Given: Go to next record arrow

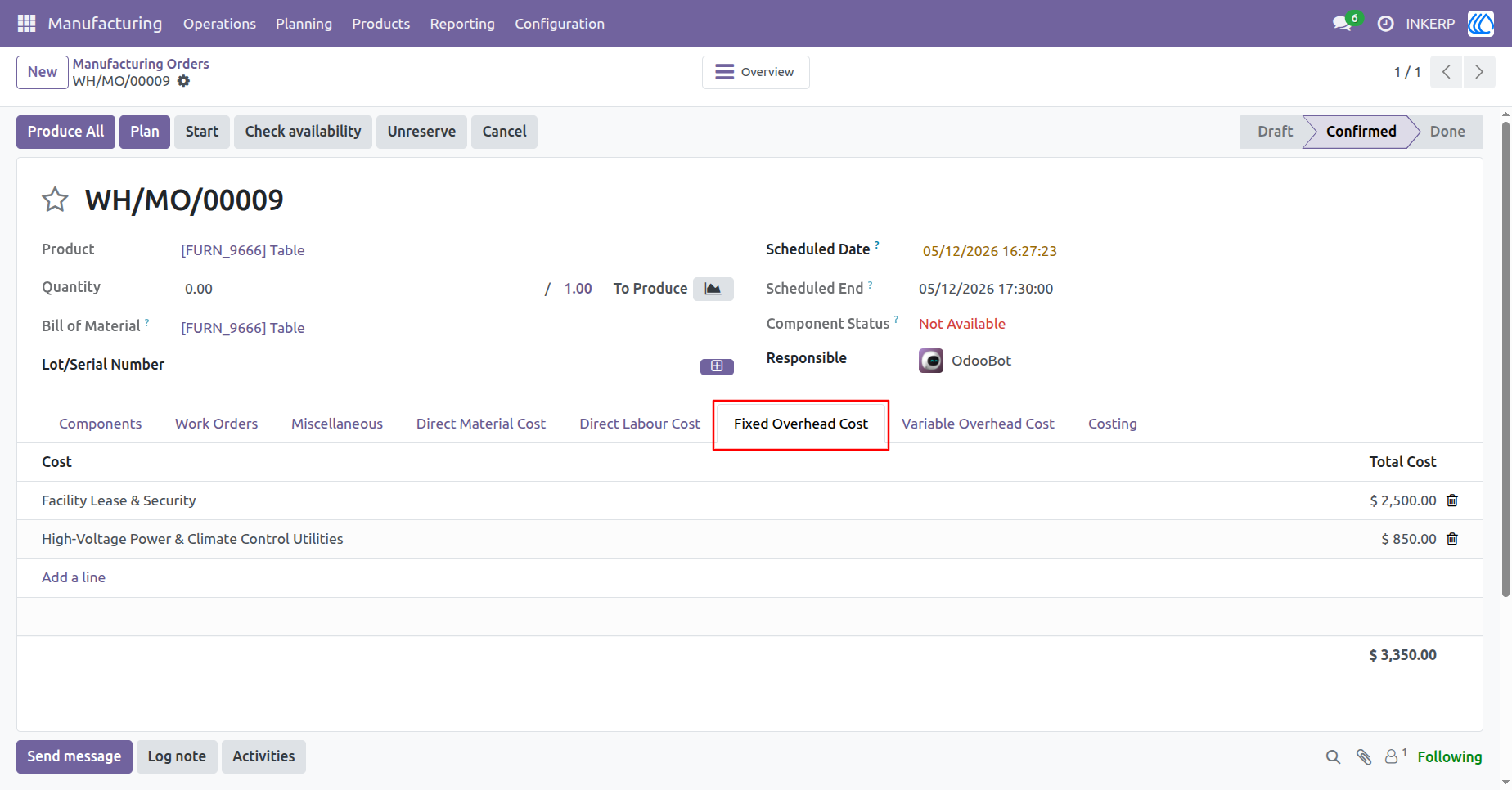Looking at the screenshot, I should [x=1479, y=72].
